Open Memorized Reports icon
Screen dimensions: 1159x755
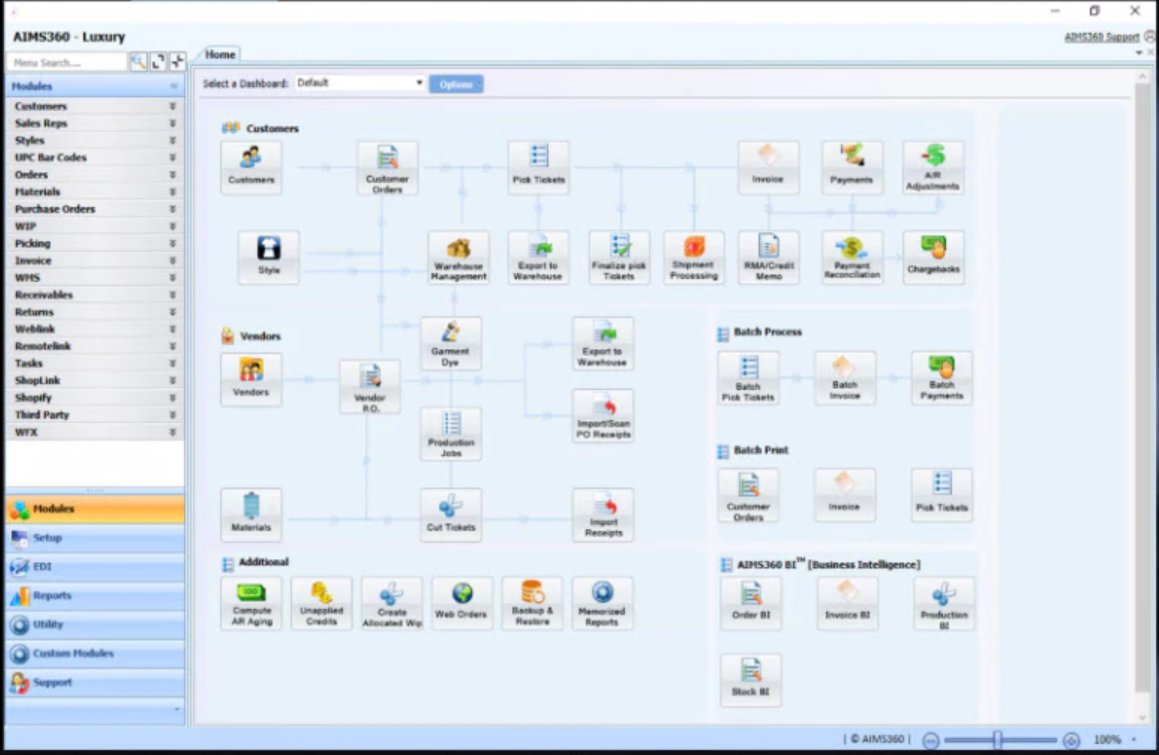602,603
